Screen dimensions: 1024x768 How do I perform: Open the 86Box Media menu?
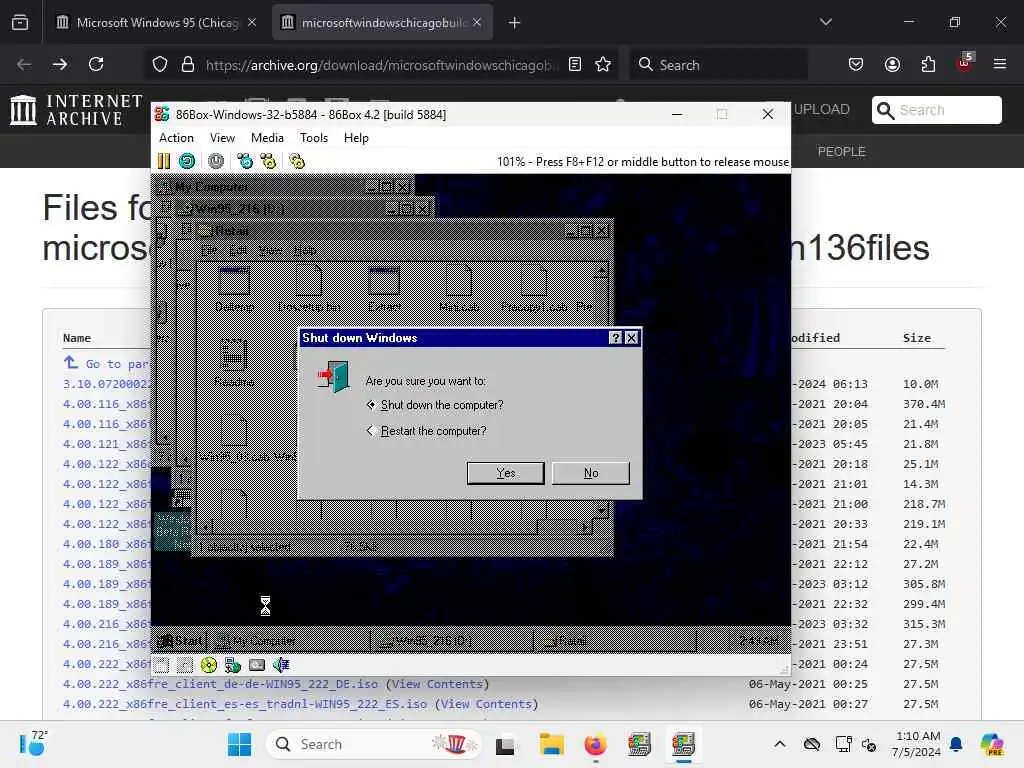click(x=267, y=138)
